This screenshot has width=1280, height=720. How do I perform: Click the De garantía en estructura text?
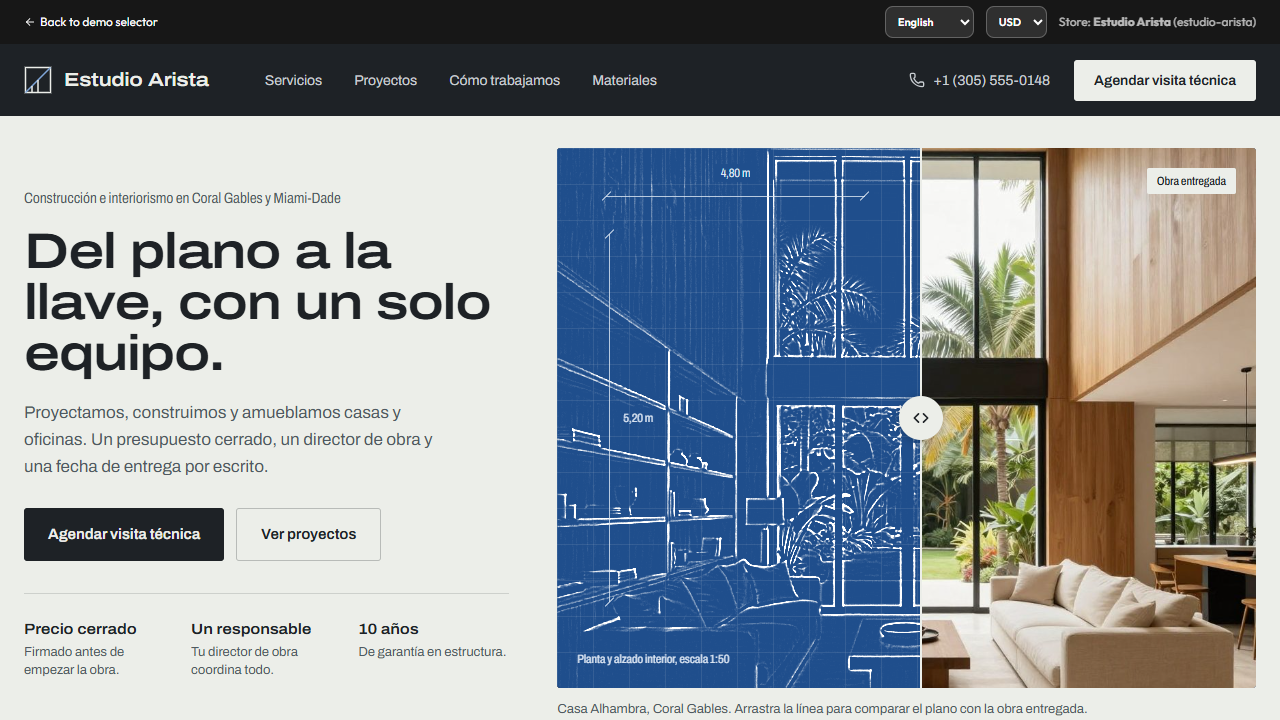coord(432,652)
